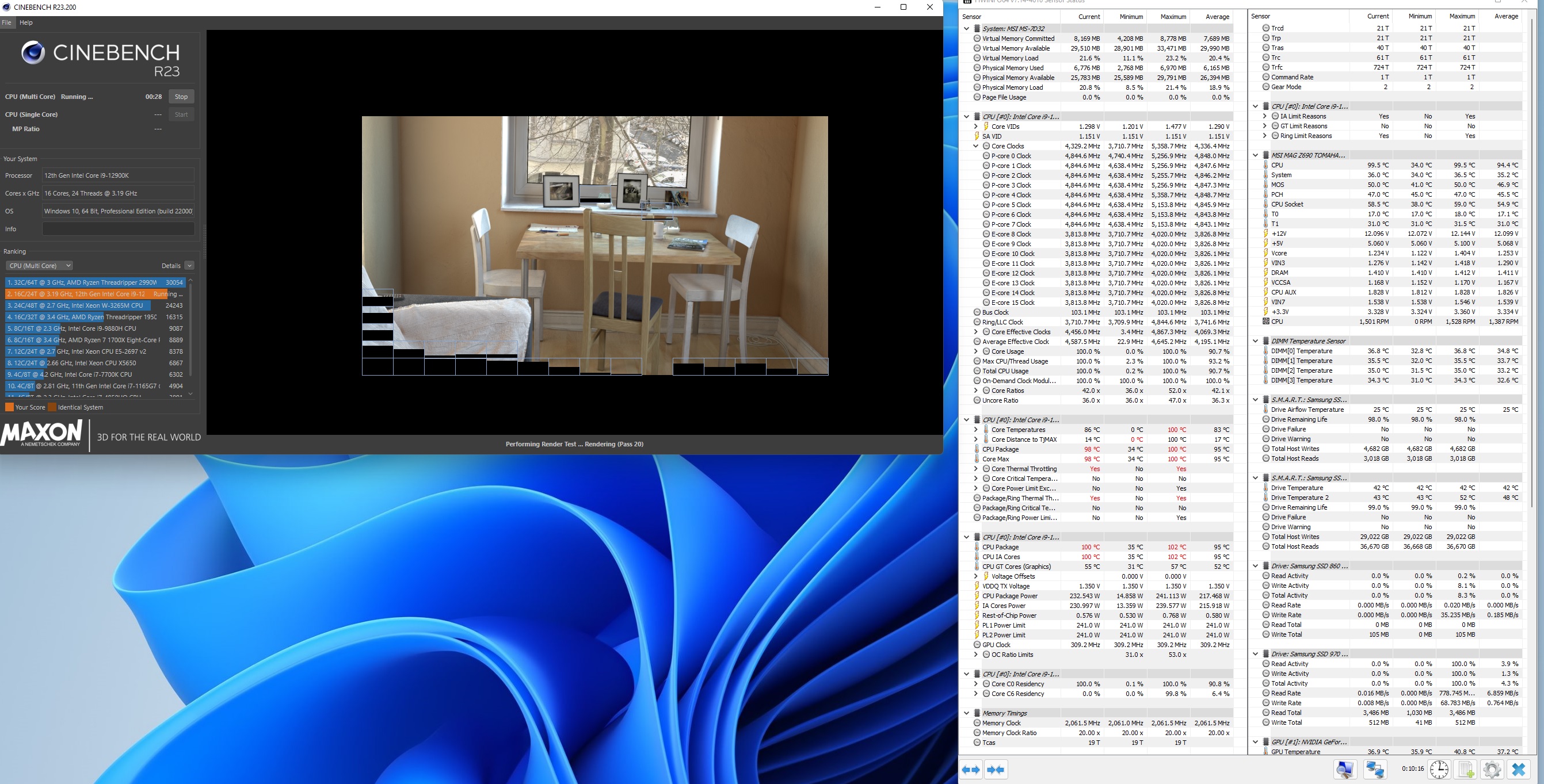Click the HWiNFO expand columns arrows icon
The width and height of the screenshot is (1544, 784).
(971, 770)
